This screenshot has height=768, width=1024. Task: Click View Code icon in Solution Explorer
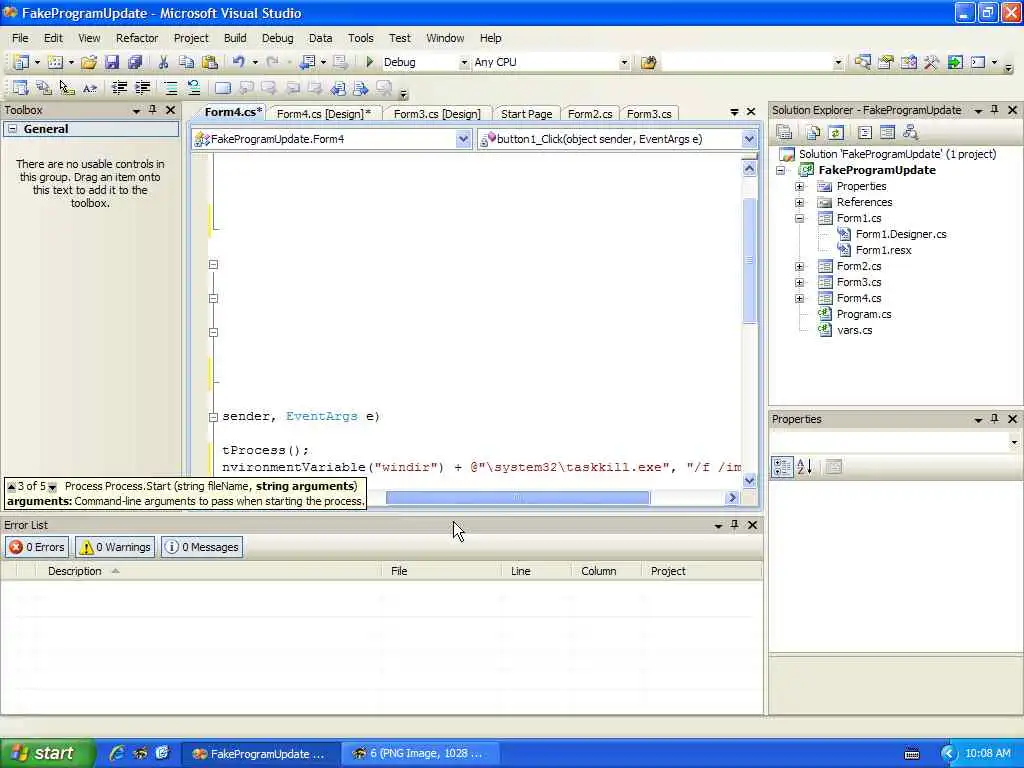tap(865, 133)
